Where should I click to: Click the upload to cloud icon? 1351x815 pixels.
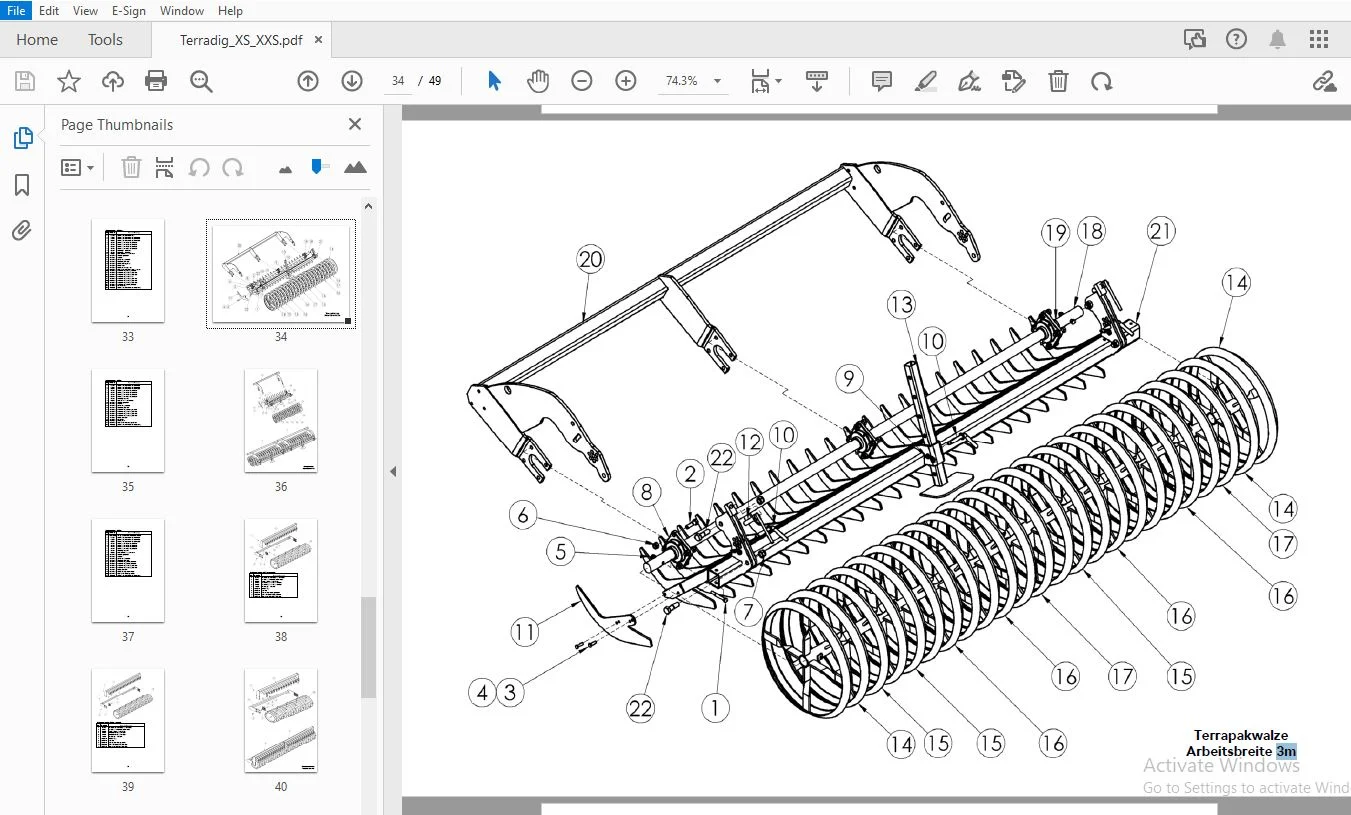pos(113,81)
